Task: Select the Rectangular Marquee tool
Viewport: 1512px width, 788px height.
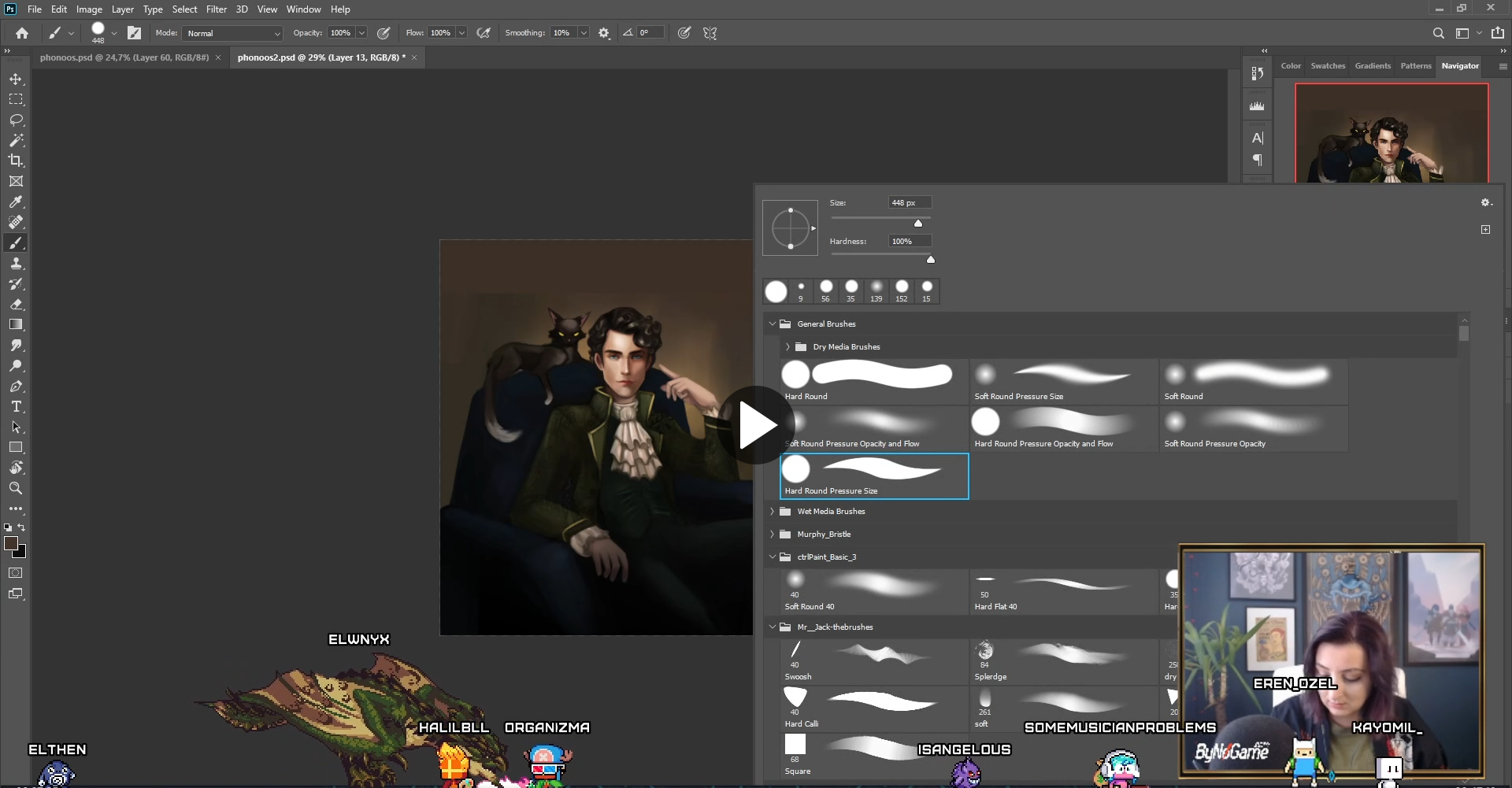Action: click(x=16, y=100)
